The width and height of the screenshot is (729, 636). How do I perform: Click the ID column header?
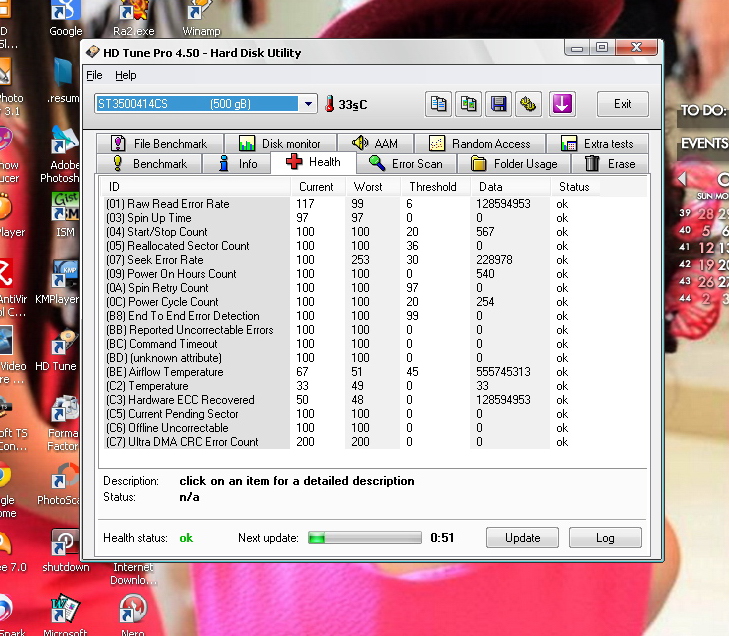(195, 187)
